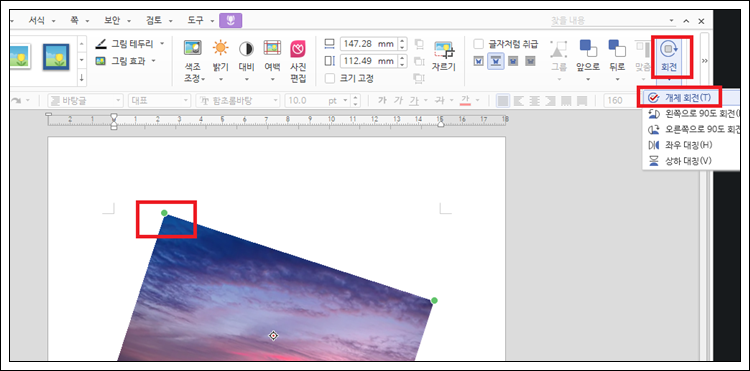Enable the 글자처럼 취급 checkbox
Screen dimensions: 750x371
click(x=478, y=44)
